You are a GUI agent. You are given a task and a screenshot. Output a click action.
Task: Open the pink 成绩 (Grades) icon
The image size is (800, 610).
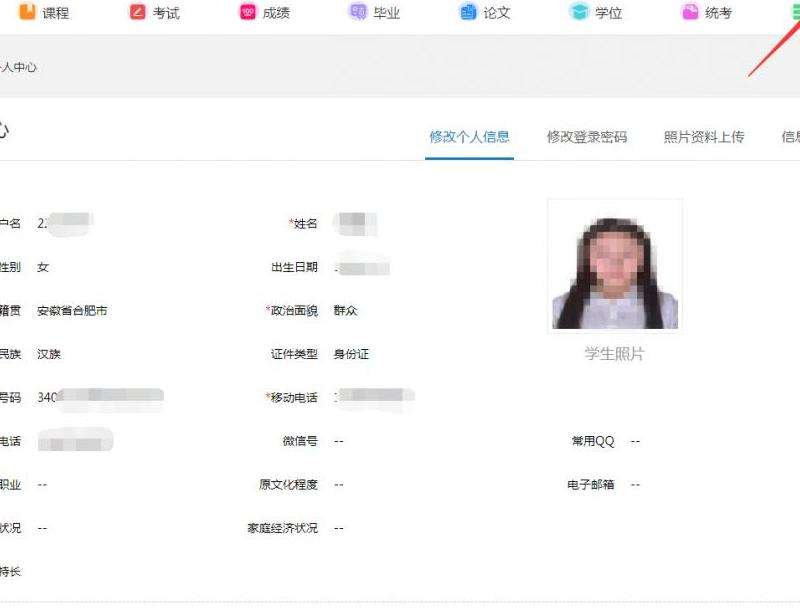[x=247, y=12]
